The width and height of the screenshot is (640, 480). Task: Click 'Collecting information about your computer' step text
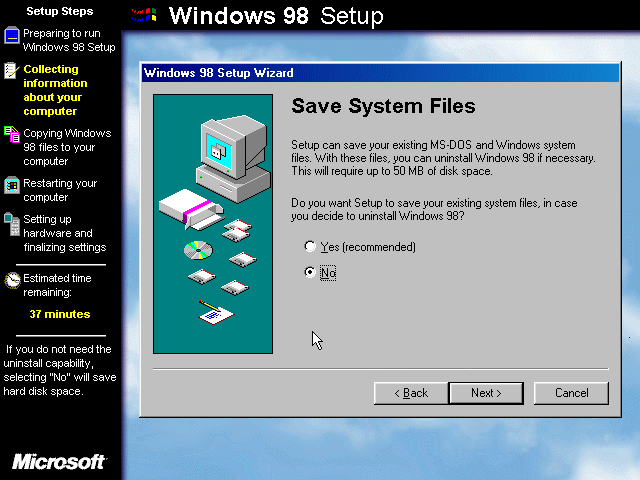coord(55,90)
